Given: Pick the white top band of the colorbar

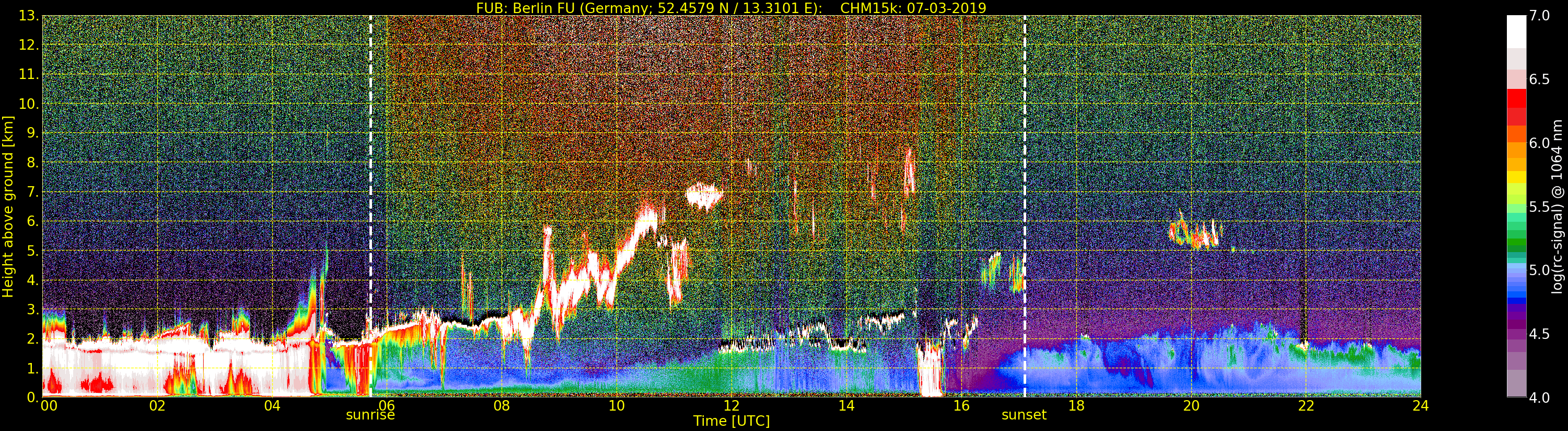Looking at the screenshot, I should [x=1516, y=32].
